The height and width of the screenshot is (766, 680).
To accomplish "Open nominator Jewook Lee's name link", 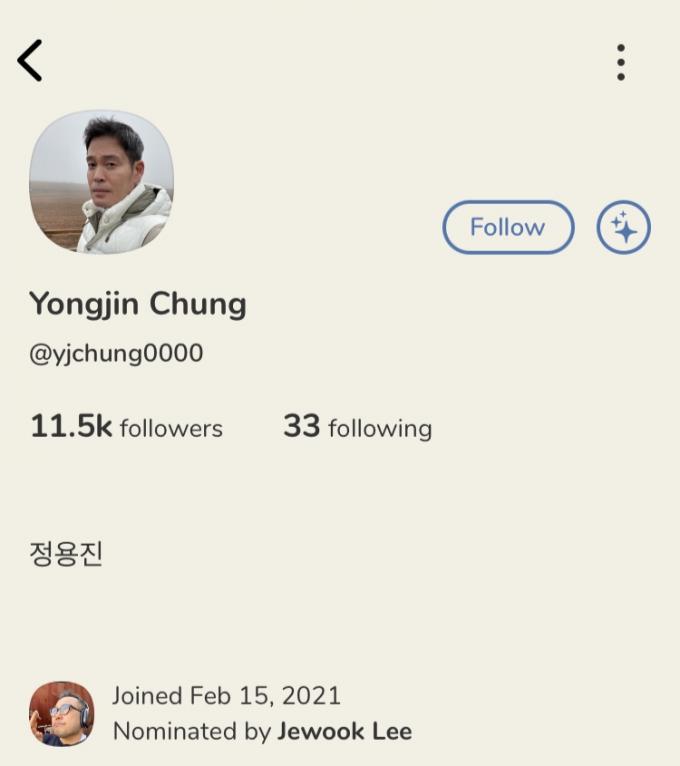I will coord(344,731).
